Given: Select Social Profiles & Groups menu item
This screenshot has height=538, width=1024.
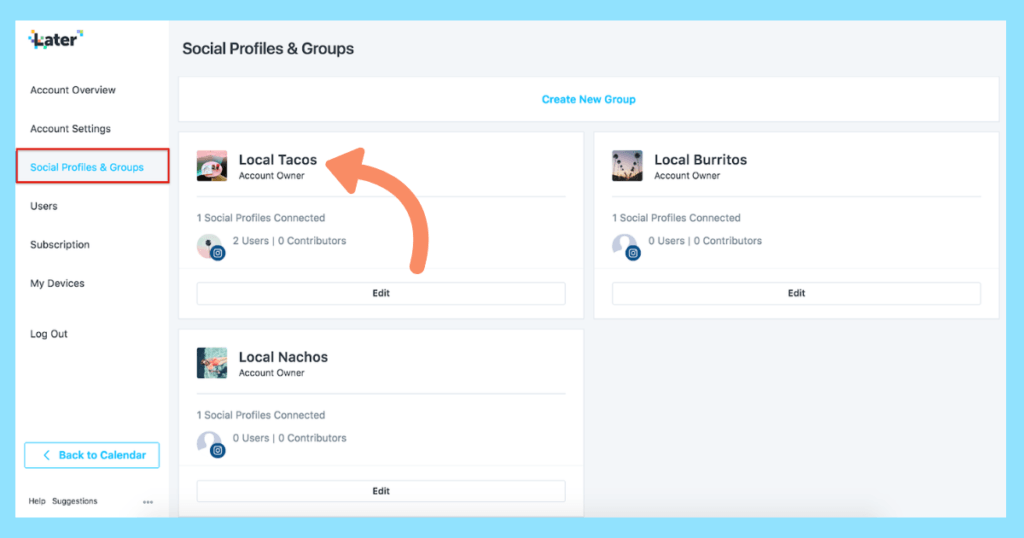Looking at the screenshot, I should (x=87, y=167).
